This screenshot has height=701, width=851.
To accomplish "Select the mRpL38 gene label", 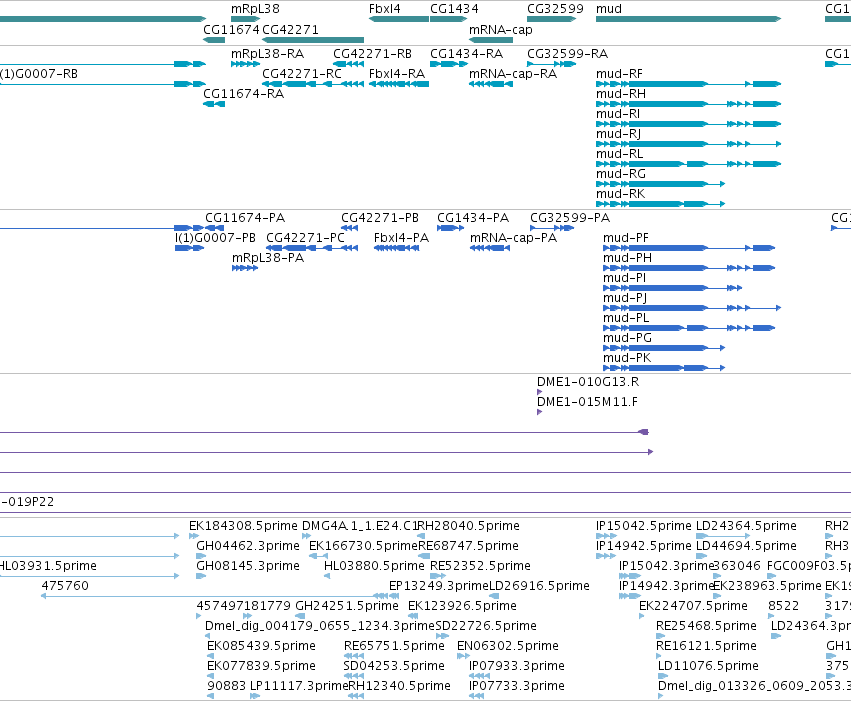I will click(255, 9).
